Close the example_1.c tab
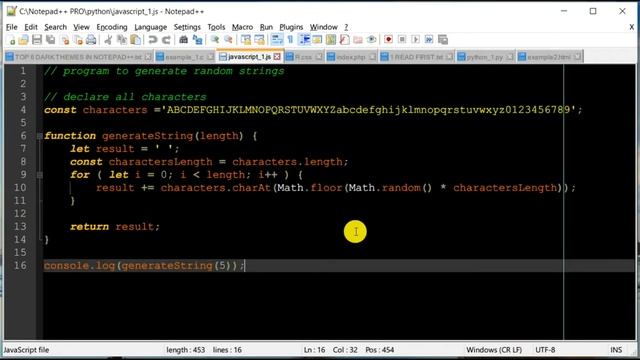The image size is (640, 360). coord(210,57)
